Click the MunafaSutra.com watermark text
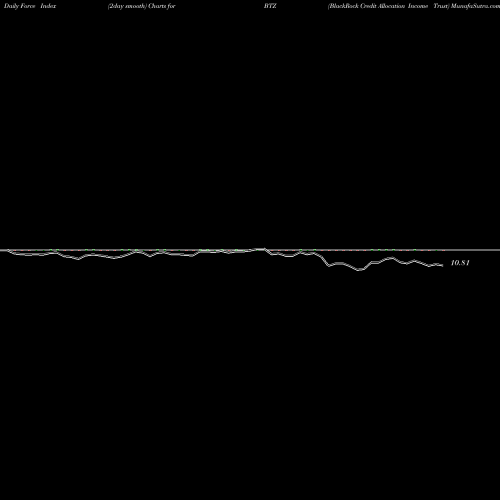This screenshot has height=500, width=500. [x=475, y=6]
